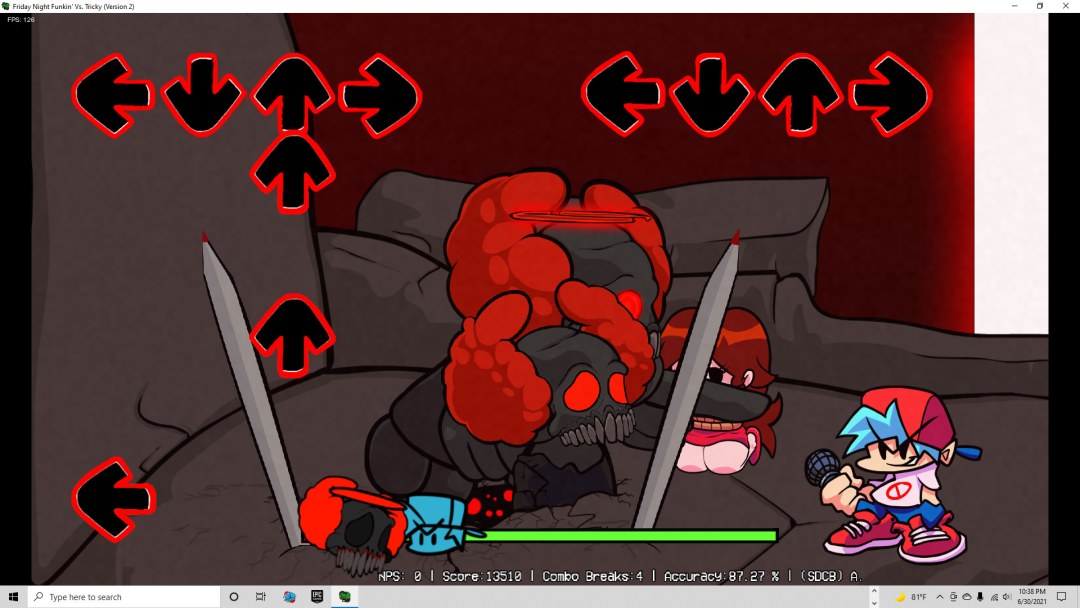This screenshot has height=608, width=1080.
Task: Open the Windows Start menu
Action: pos(14,597)
